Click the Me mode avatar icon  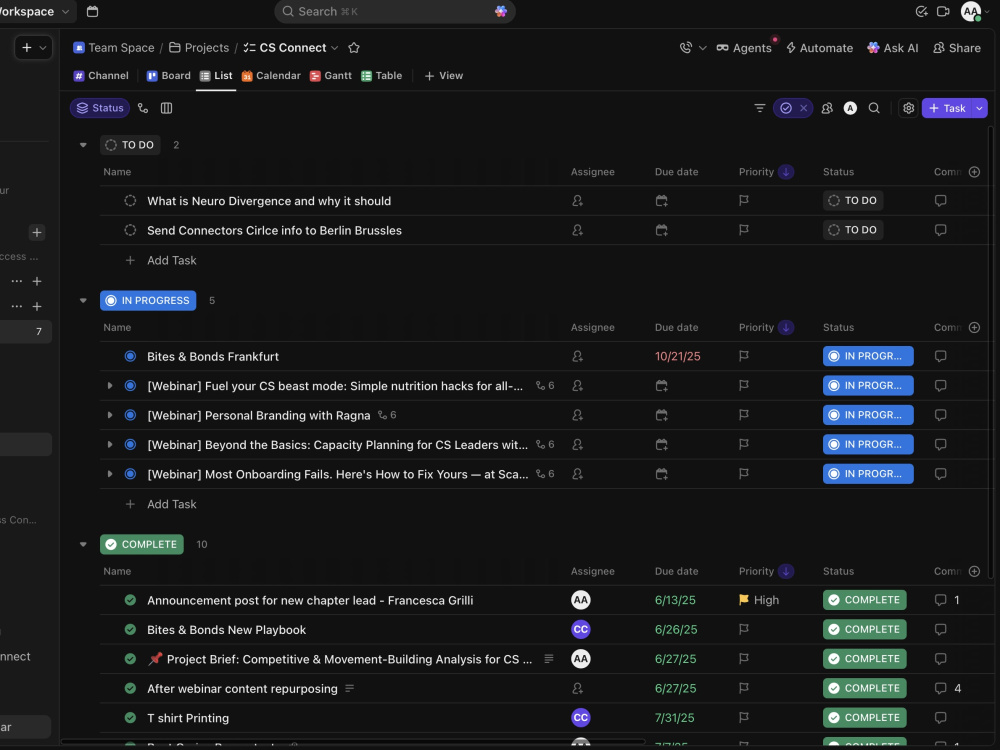tap(850, 108)
